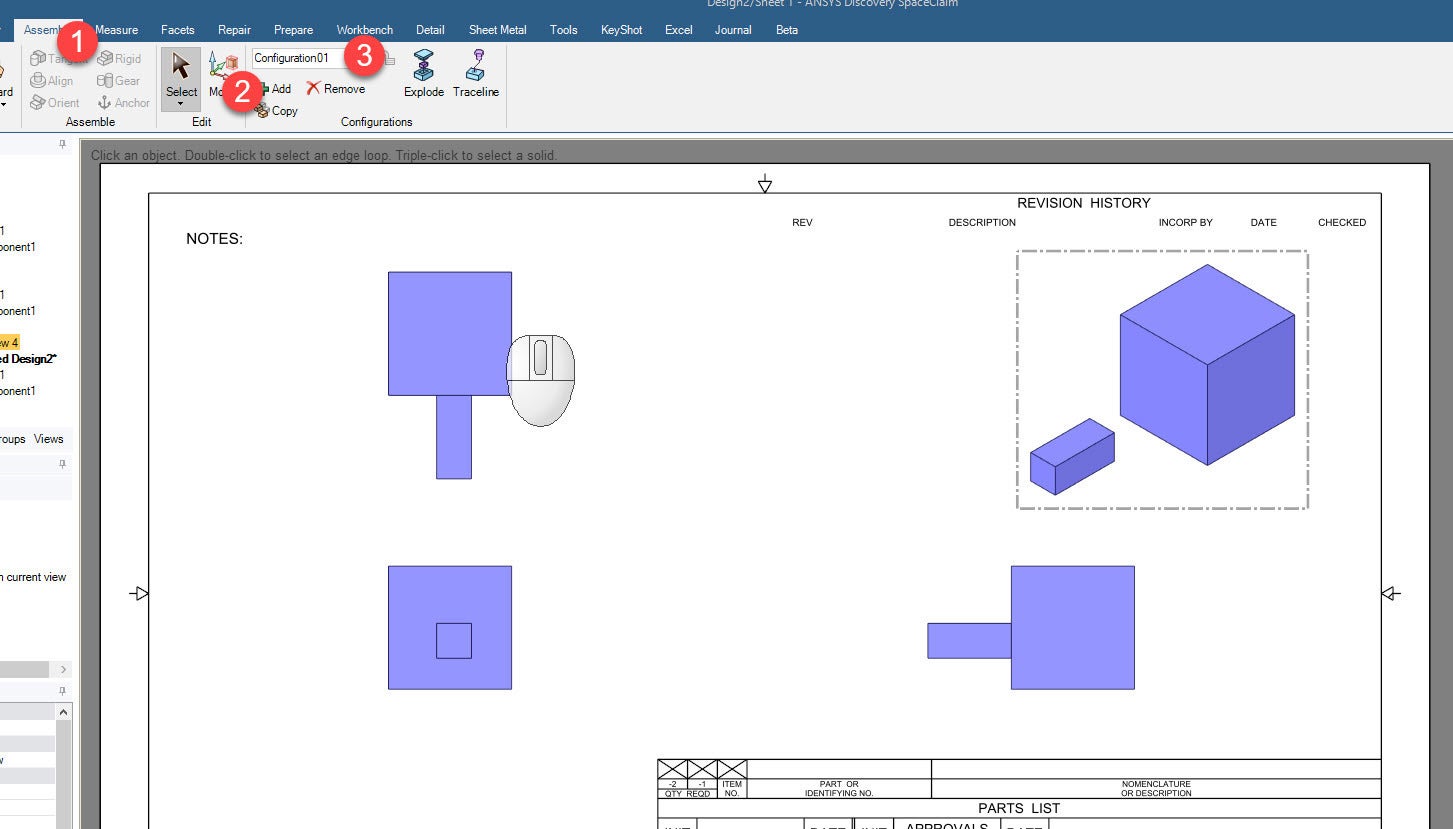Screen dimensions: 1453x829
Task: Open the Excel ribbon tab
Action: tap(679, 30)
